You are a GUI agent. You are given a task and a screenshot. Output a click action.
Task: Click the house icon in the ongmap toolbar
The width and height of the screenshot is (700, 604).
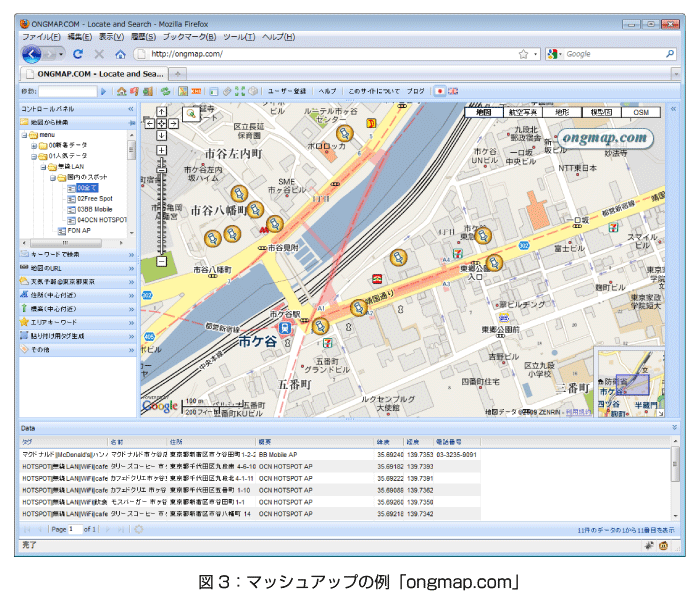(121, 92)
